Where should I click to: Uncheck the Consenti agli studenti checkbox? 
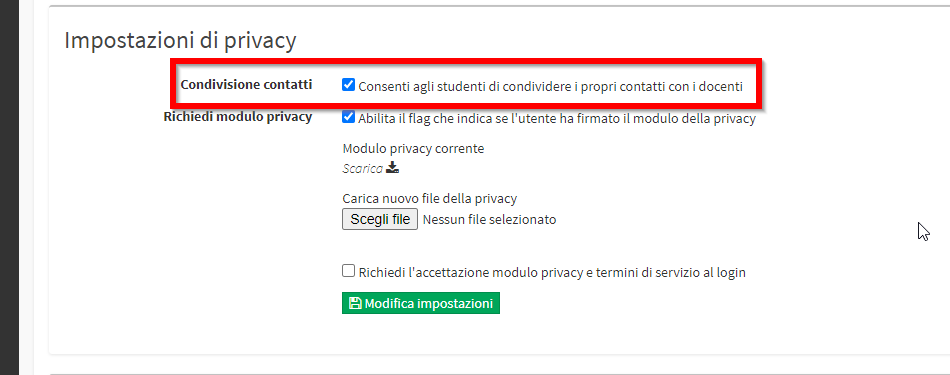[x=348, y=85]
